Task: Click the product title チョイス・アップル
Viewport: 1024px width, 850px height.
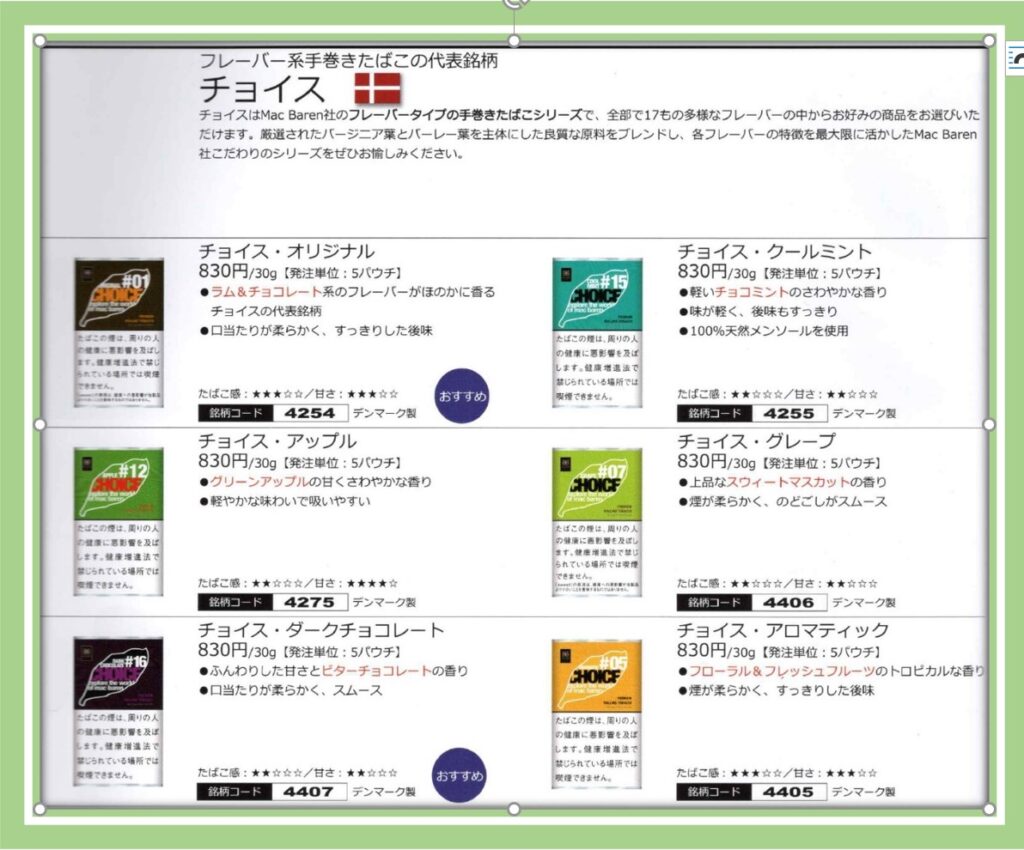Action: point(278,441)
